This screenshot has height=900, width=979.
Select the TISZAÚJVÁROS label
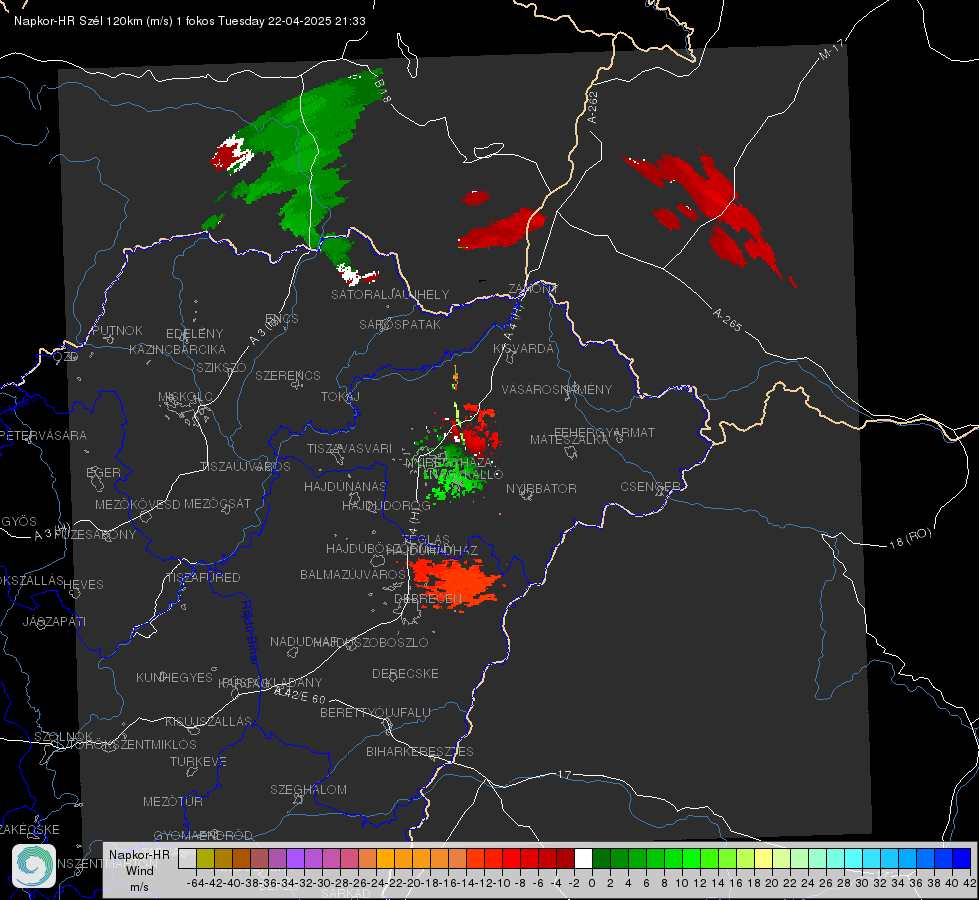pyautogui.click(x=245, y=467)
